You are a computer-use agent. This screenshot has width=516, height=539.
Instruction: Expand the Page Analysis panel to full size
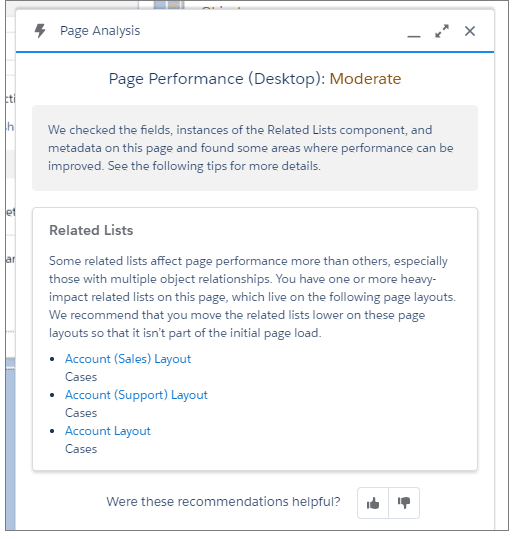[x=442, y=31]
